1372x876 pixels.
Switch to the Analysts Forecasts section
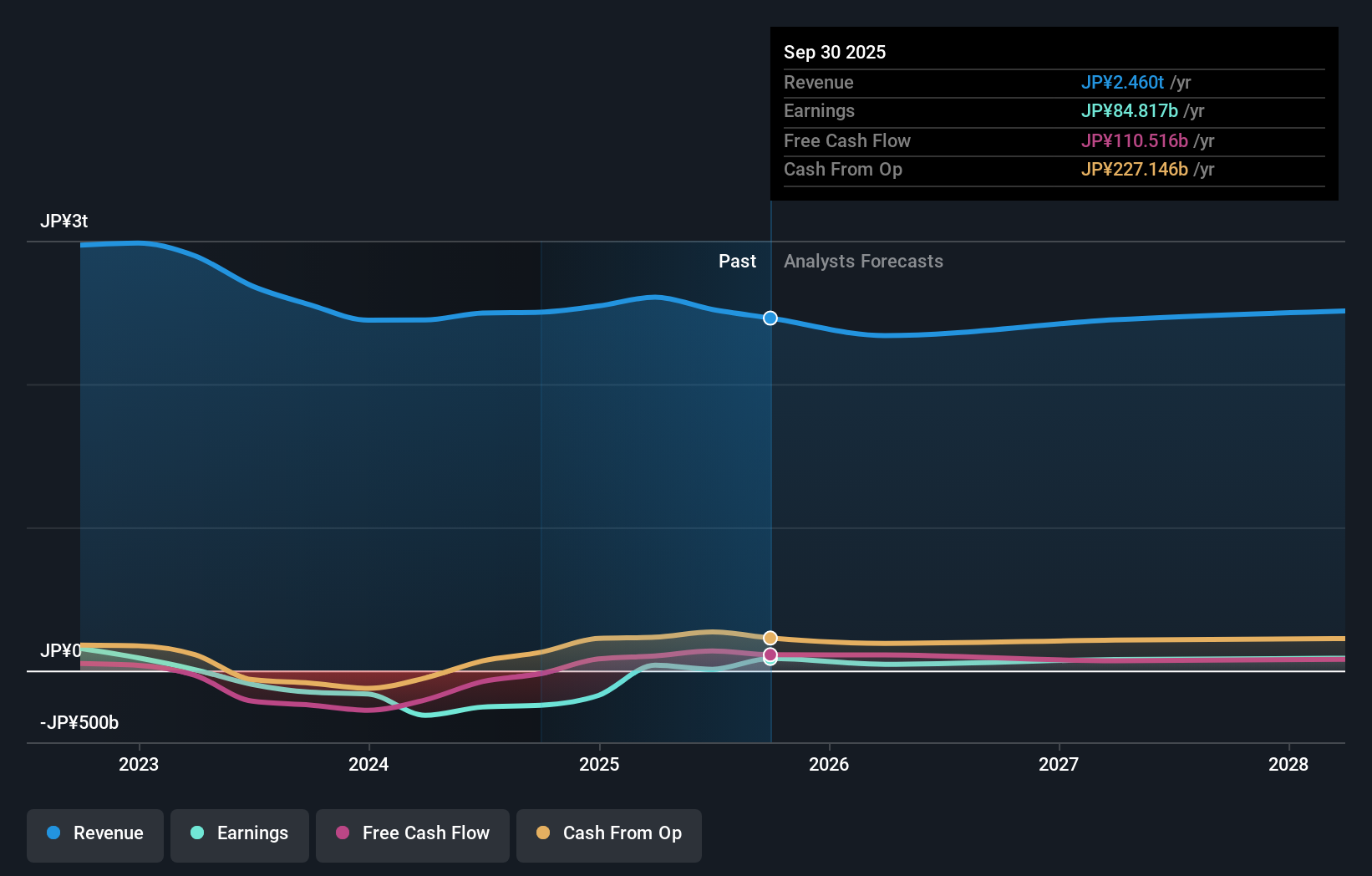[x=863, y=261]
